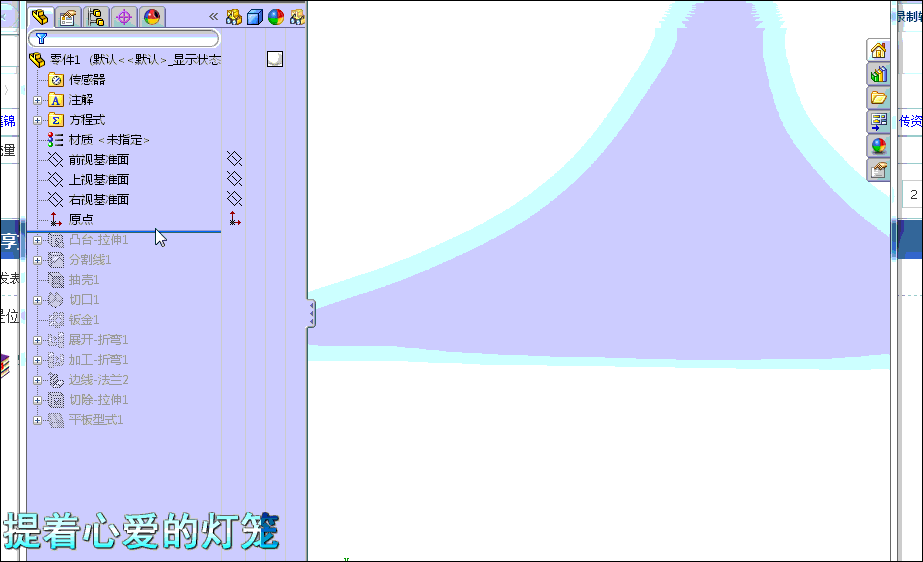Open the DimXpertManager crosshair tab
Image resolution: width=923 pixels, height=562 pixels.
[124, 17]
